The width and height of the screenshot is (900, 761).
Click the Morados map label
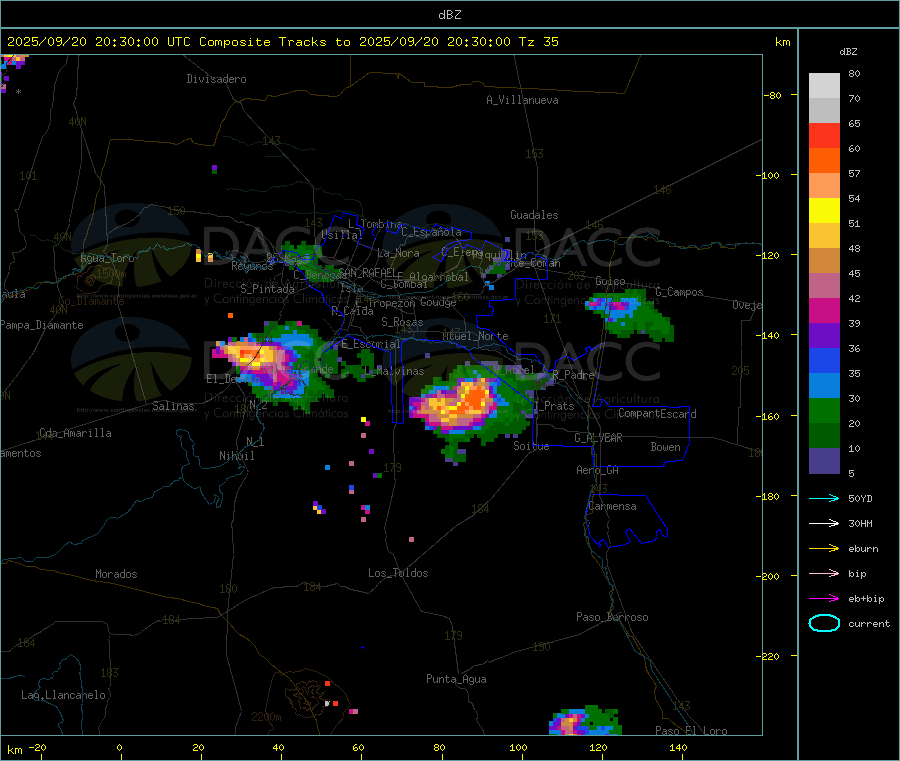click(x=116, y=574)
